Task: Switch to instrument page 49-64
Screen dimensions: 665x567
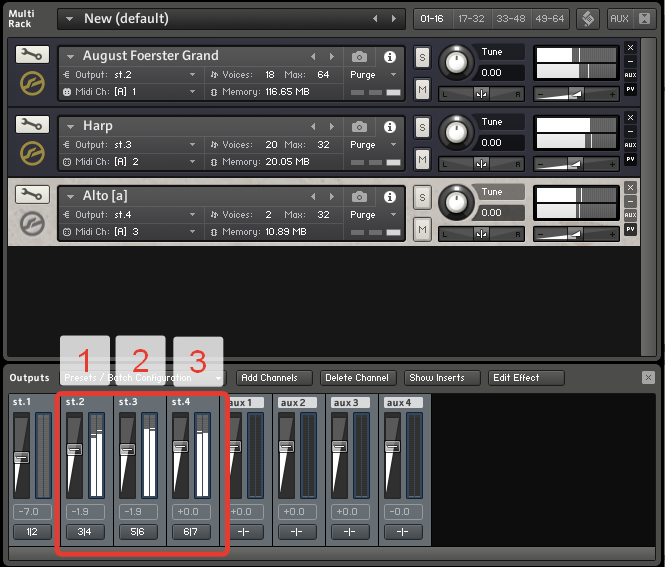Action: [550, 19]
